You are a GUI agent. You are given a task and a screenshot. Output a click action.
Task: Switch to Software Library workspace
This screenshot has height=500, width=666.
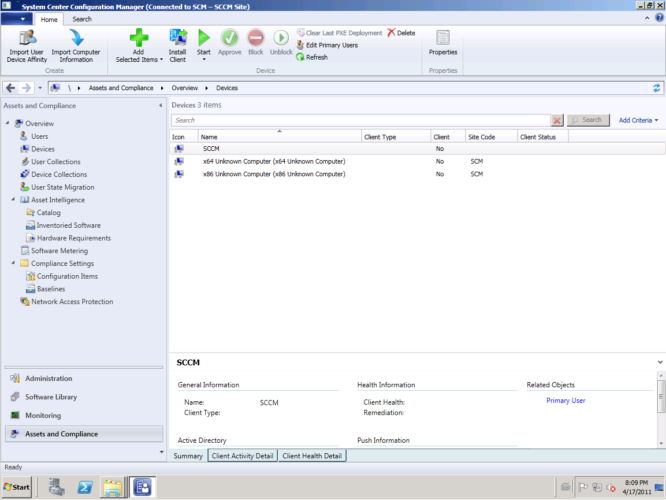[x=83, y=397]
